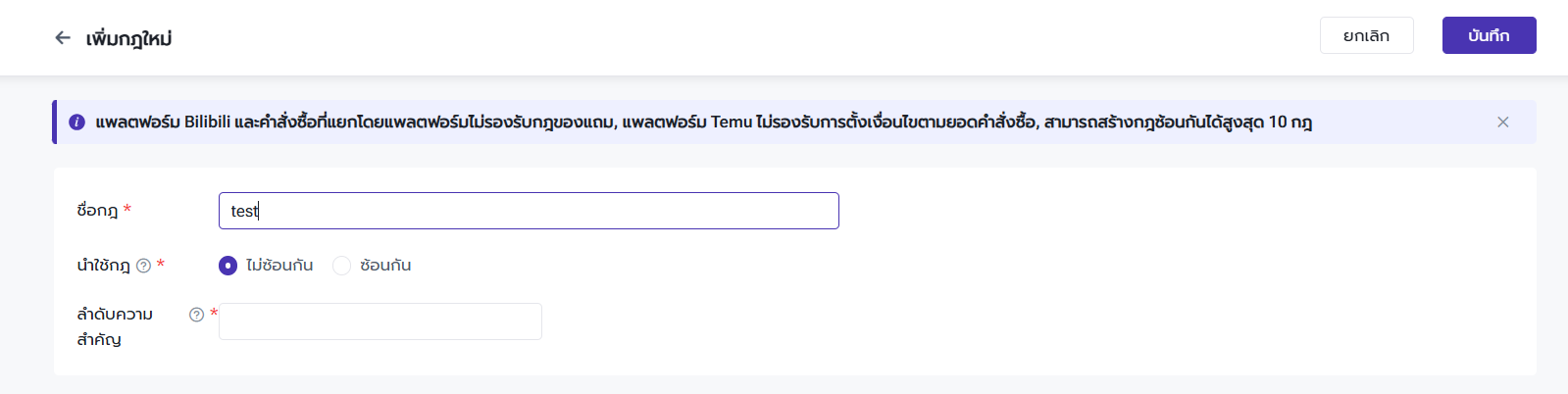
Task: Click the red asterisk next to นำใช้กฎ
Action: pyautogui.click(x=161, y=265)
